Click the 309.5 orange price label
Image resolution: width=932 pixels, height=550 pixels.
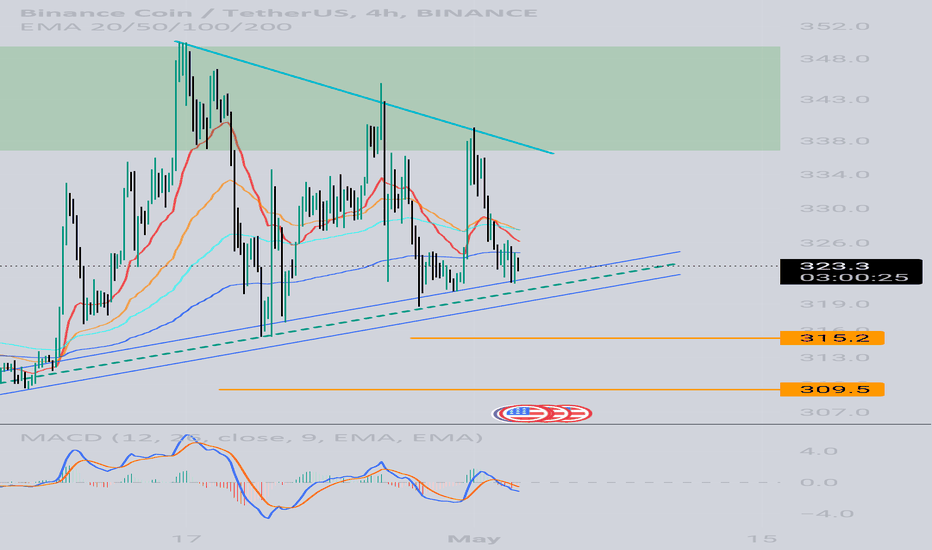pos(832,389)
